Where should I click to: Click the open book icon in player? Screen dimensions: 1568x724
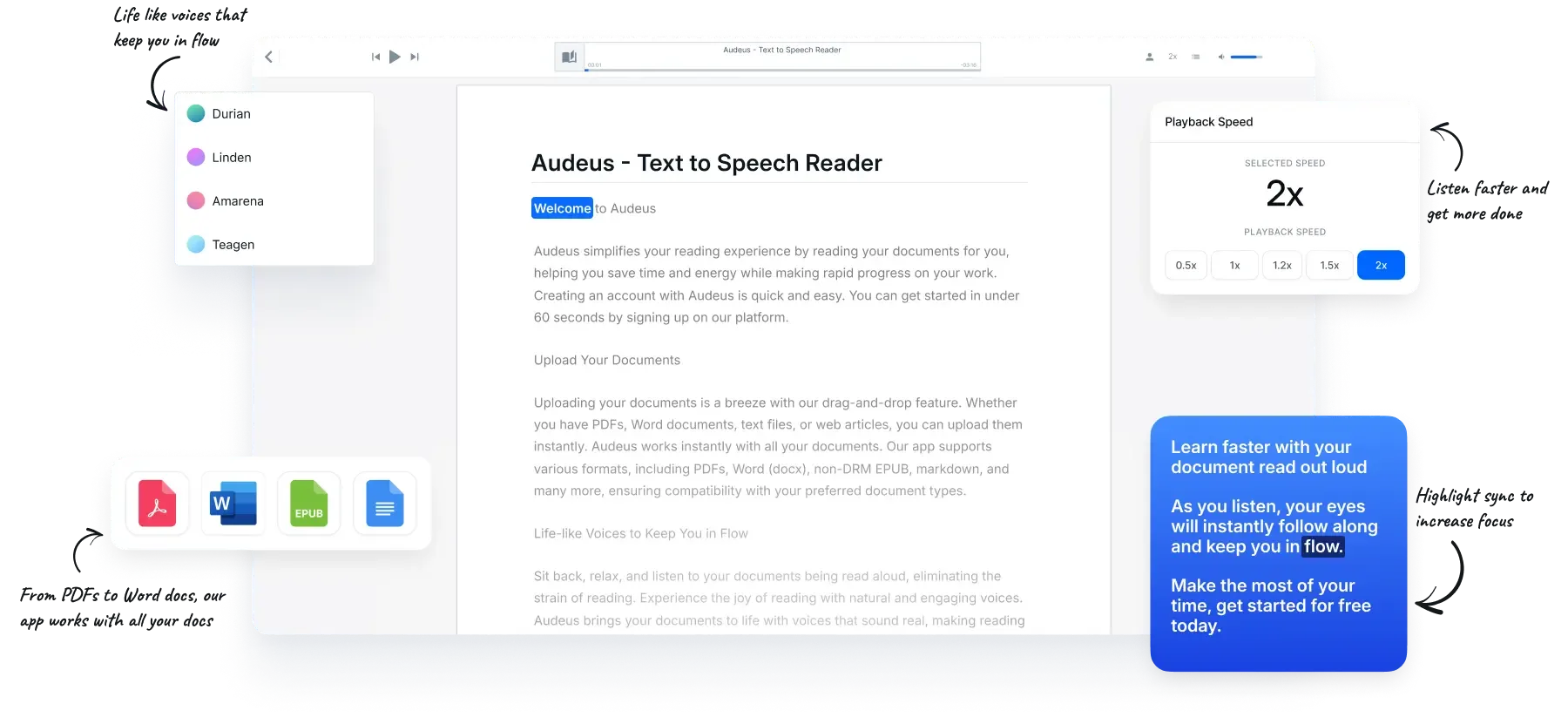(x=569, y=57)
